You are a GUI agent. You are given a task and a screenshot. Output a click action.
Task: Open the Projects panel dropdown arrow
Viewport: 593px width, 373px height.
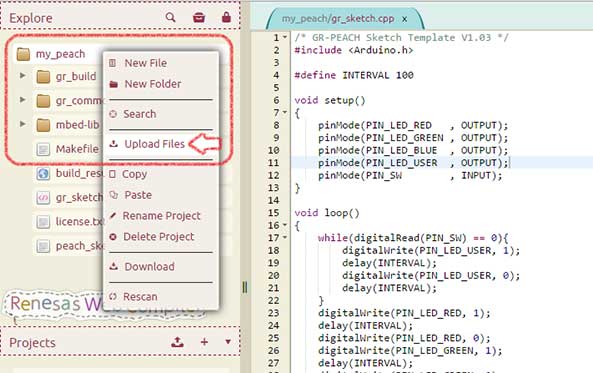click(228, 342)
